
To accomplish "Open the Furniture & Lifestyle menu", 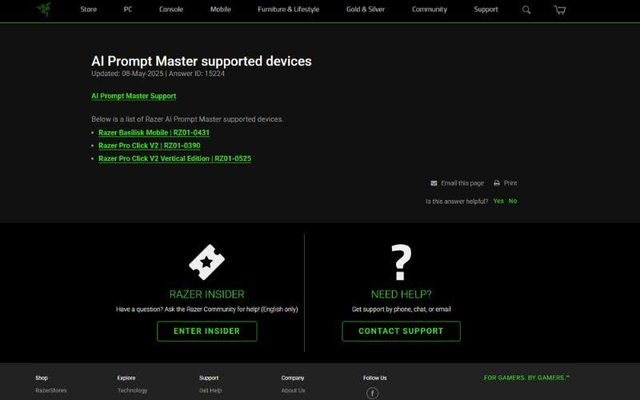I will click(x=289, y=9).
